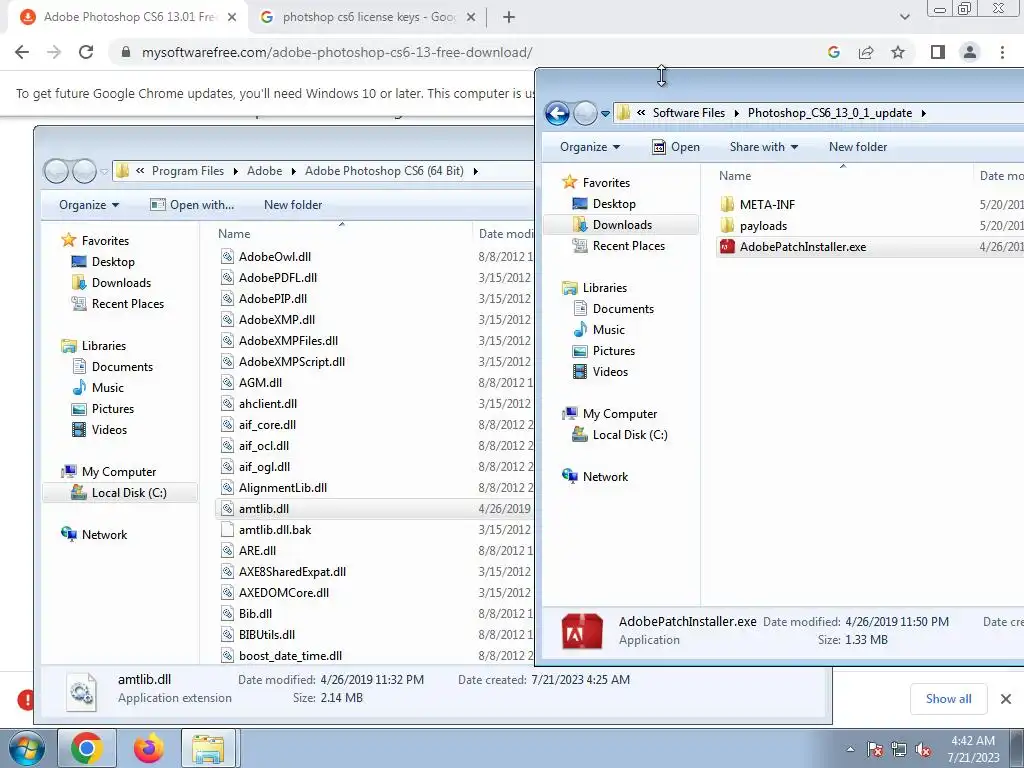1024x768 pixels.
Task: Open recent locations dropdown in update window
Action: coord(605,113)
